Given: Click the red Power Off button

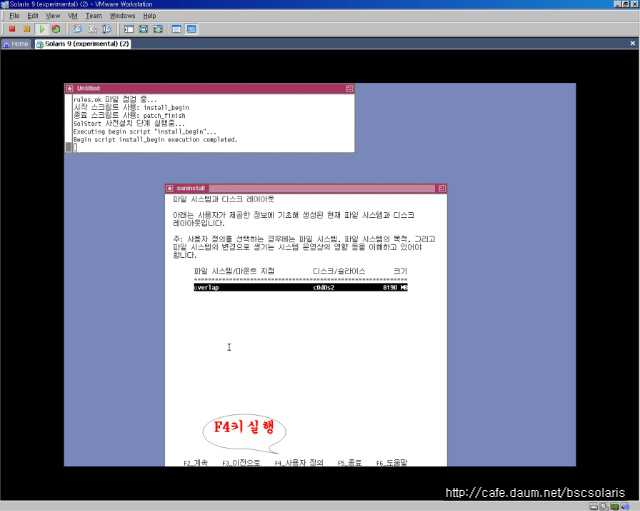Looking at the screenshot, I should pyautogui.click(x=12, y=29).
